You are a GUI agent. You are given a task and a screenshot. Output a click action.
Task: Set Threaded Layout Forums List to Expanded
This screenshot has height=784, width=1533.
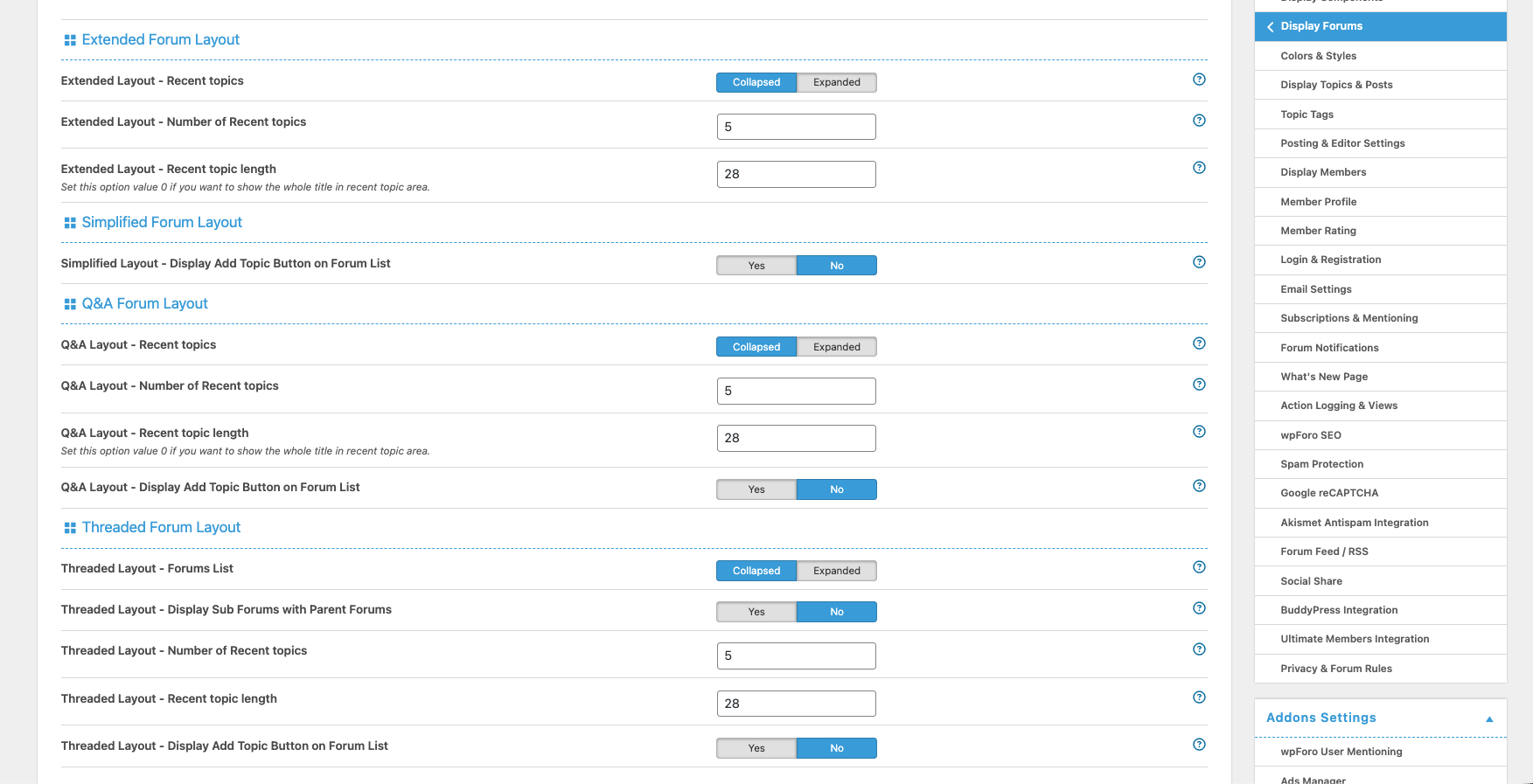[837, 571]
